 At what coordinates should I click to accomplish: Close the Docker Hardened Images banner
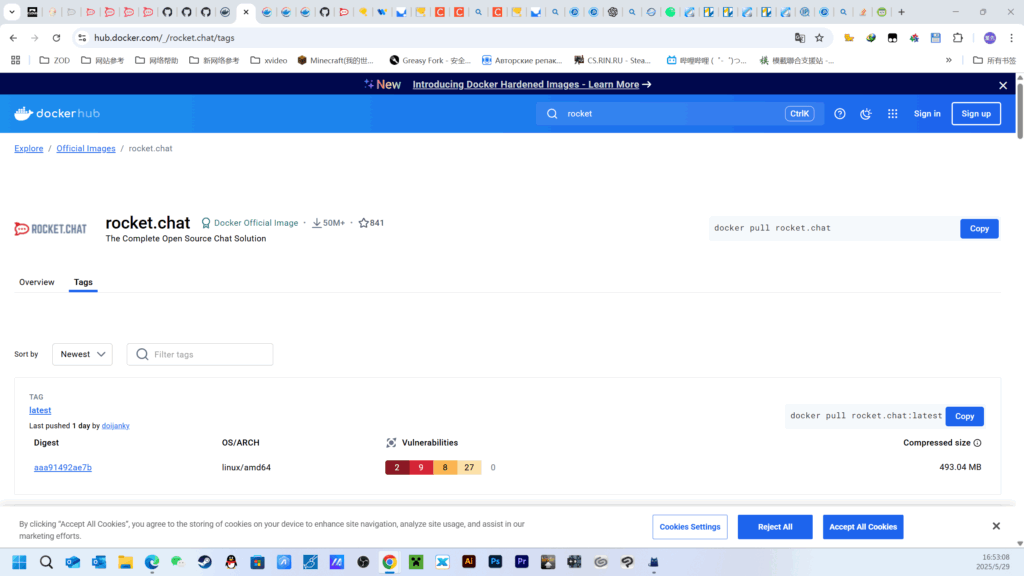tap(1003, 85)
